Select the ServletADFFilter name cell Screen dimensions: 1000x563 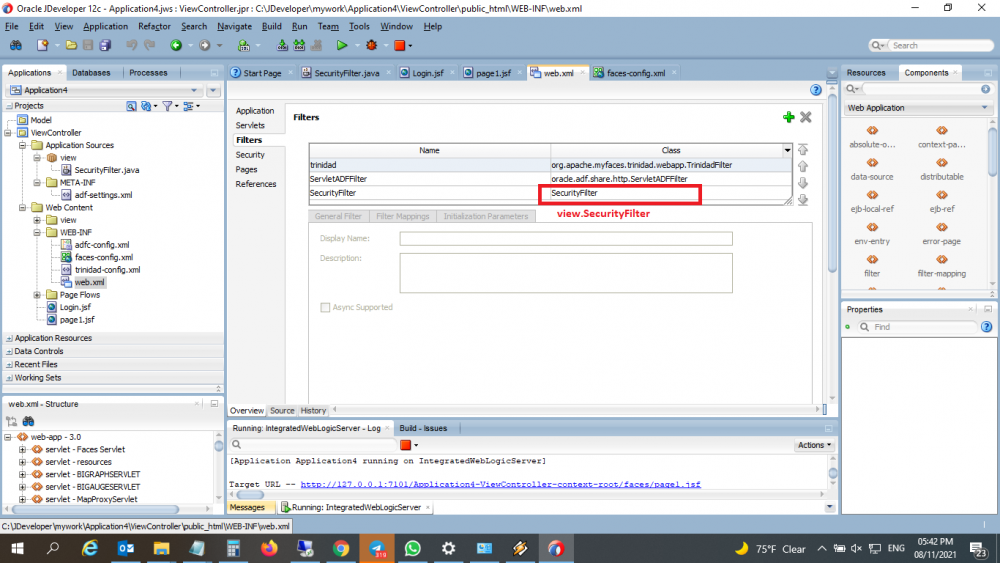[x=430, y=179]
